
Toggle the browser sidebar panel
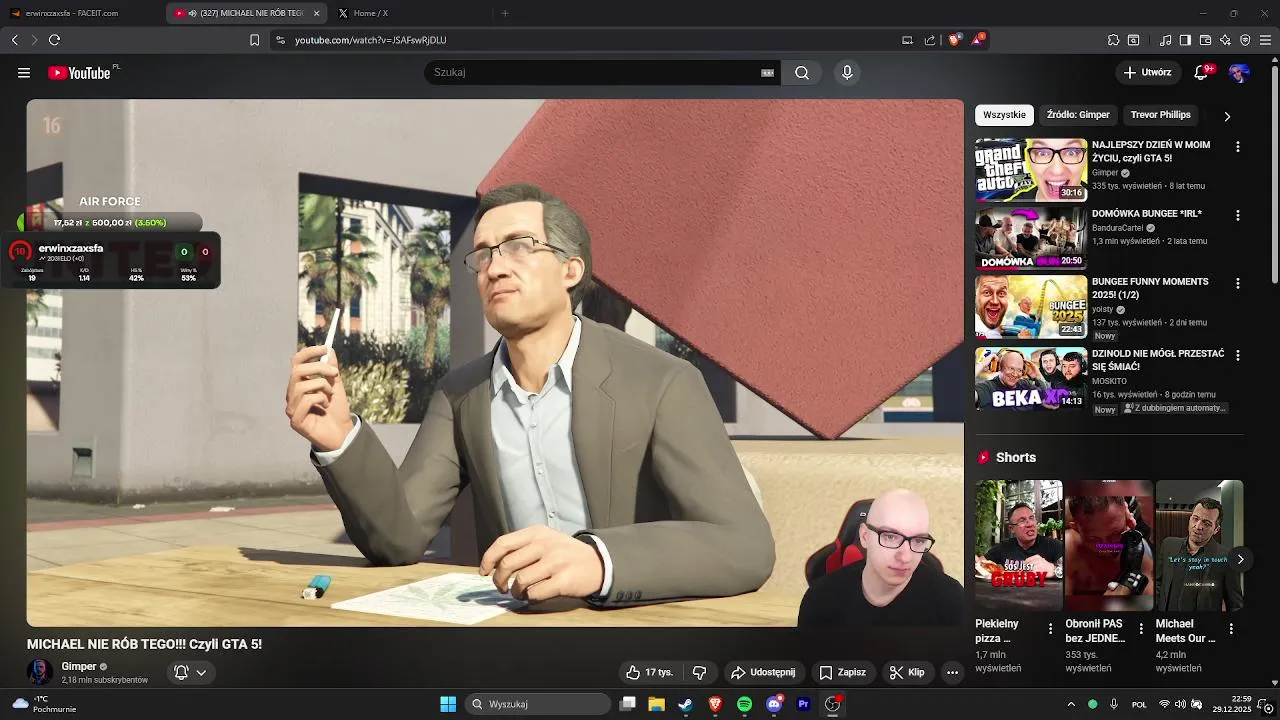tap(1185, 40)
